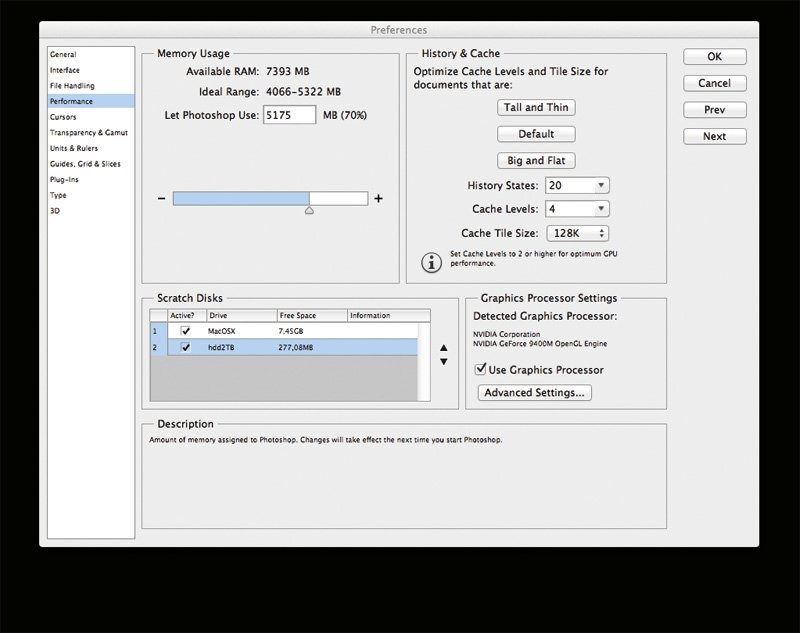Click the Prev button
Image resolution: width=800 pixels, height=633 pixels.
[715, 110]
